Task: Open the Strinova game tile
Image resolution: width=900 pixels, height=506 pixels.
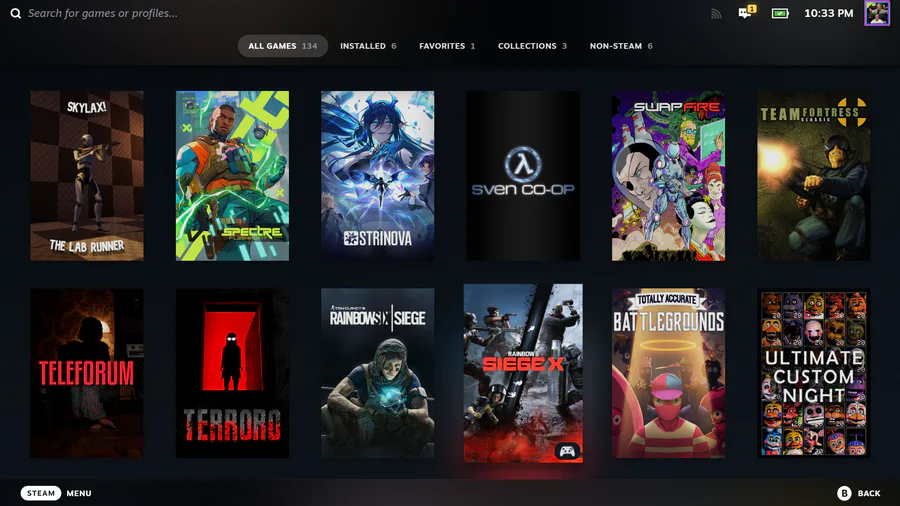Action: tap(377, 176)
